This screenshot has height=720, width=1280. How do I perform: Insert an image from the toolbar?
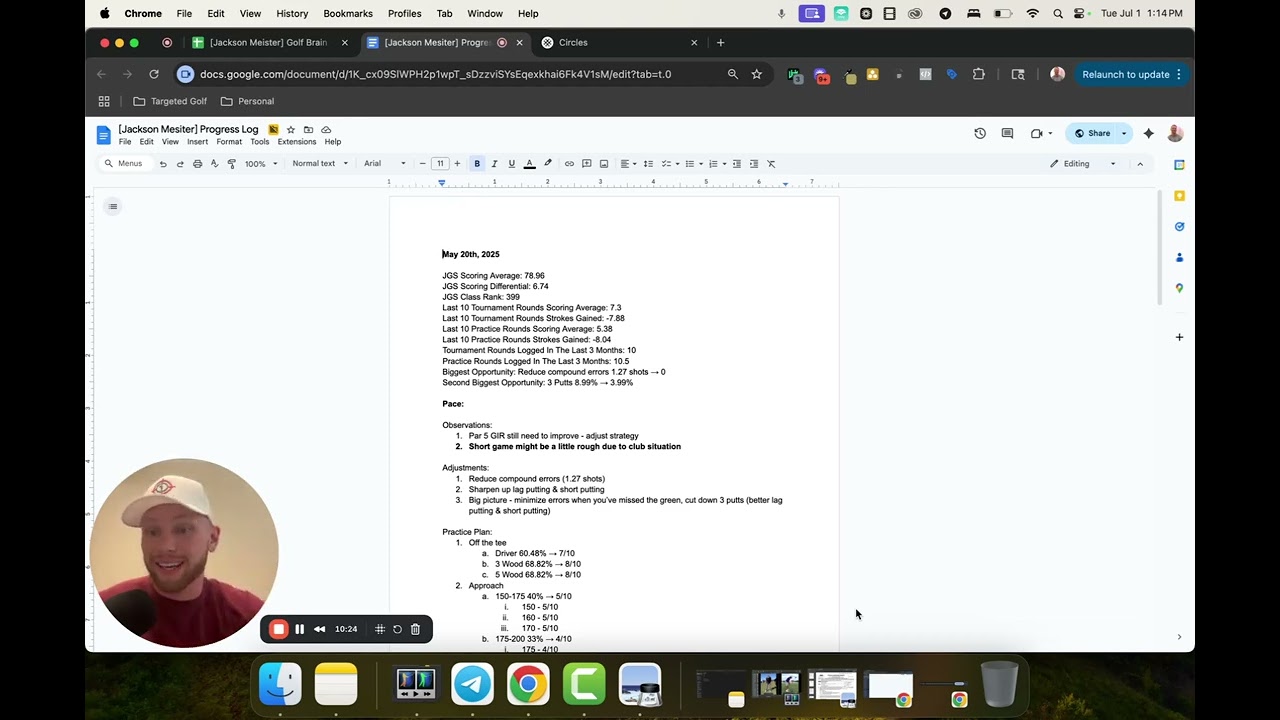pos(604,164)
